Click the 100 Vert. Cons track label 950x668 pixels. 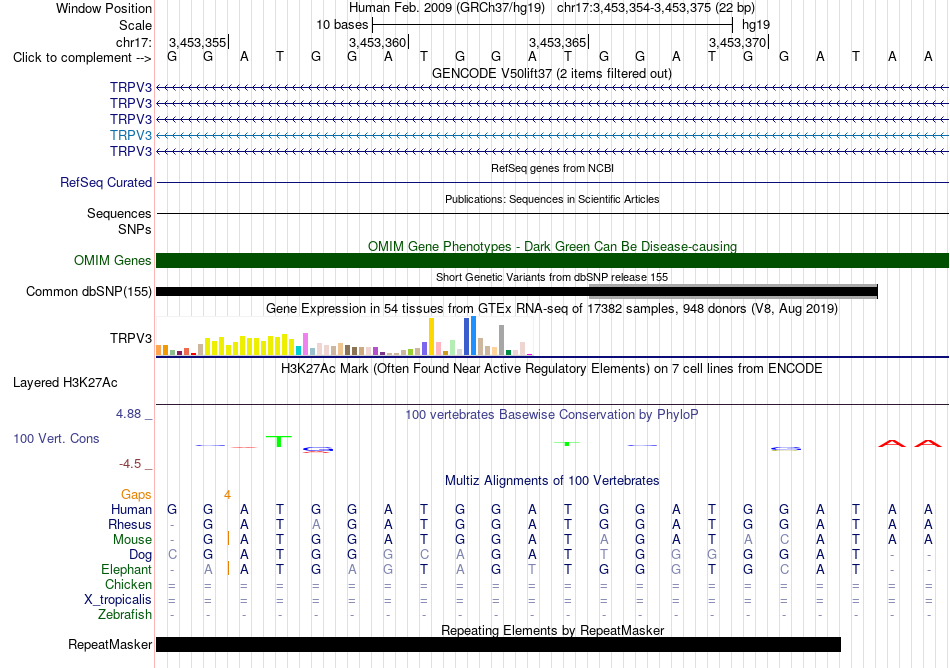tap(56, 438)
